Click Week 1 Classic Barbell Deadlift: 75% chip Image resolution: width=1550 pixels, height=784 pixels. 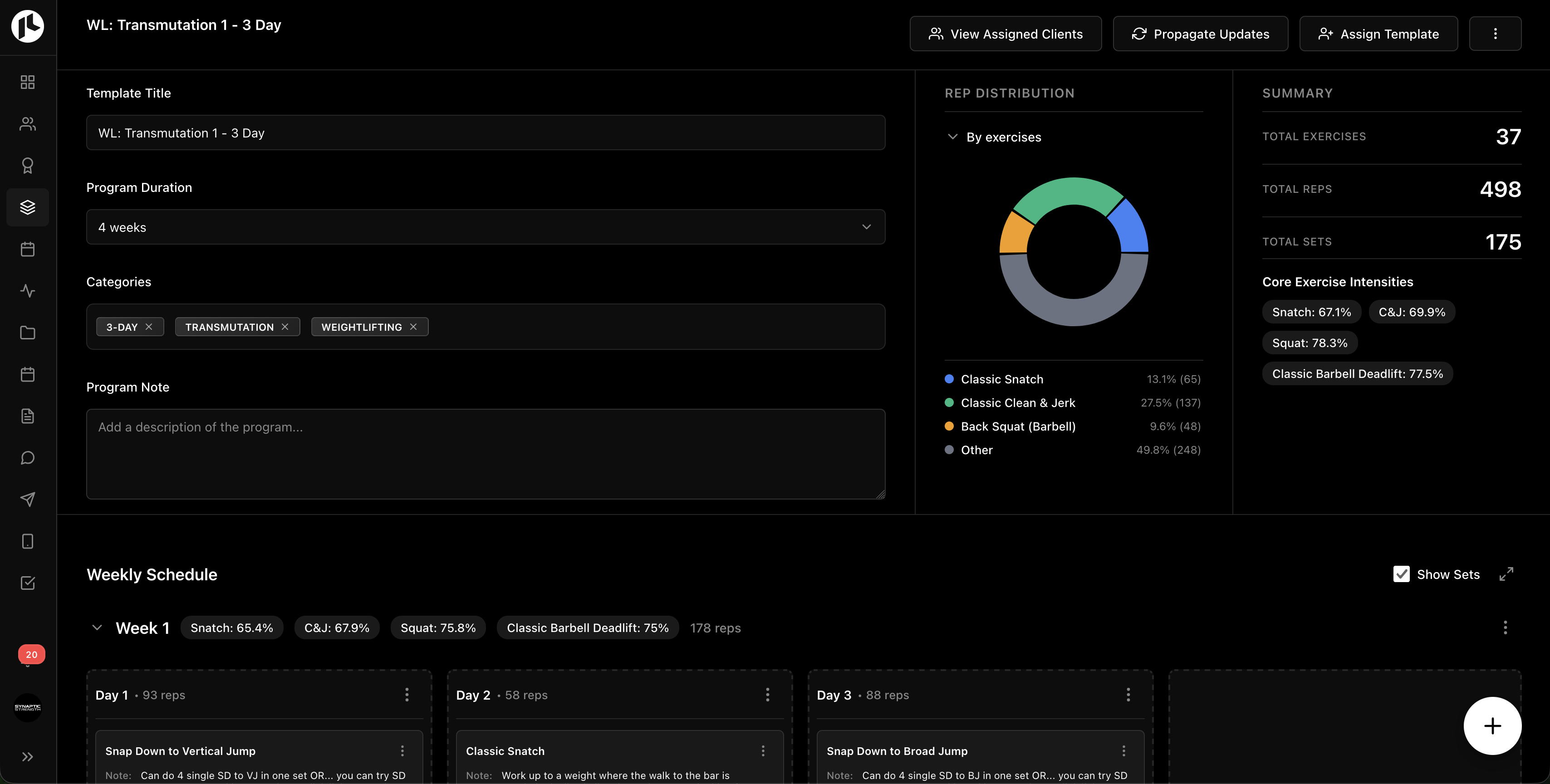tap(587, 627)
